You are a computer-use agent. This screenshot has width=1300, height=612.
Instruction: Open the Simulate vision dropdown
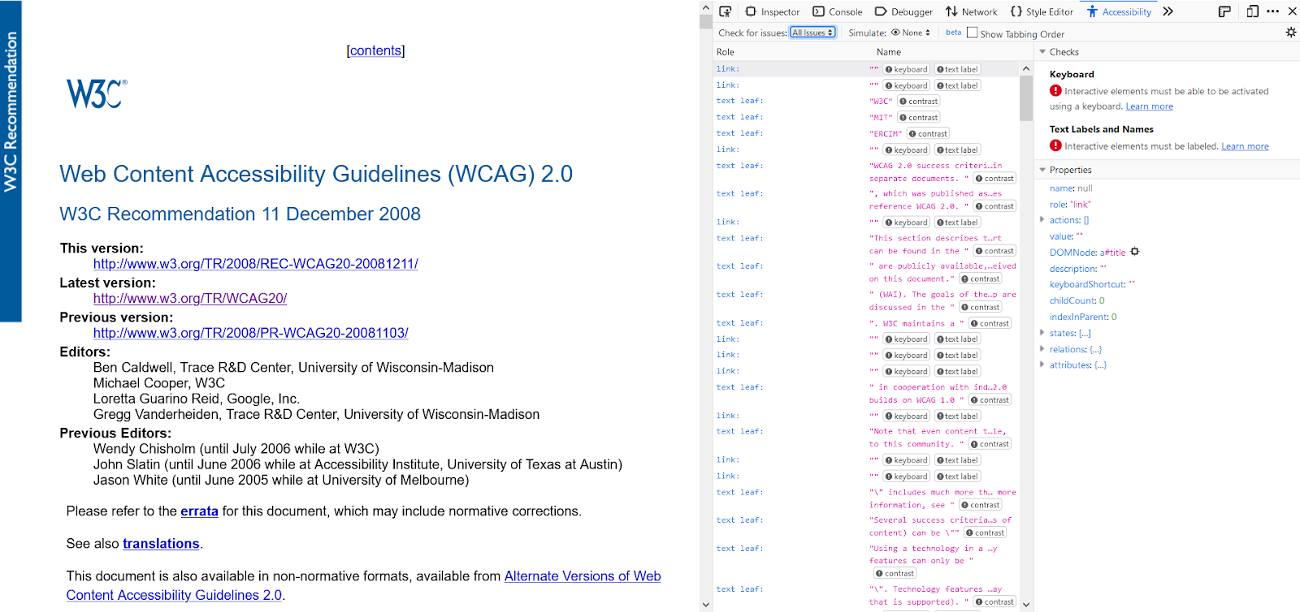[x=910, y=33]
